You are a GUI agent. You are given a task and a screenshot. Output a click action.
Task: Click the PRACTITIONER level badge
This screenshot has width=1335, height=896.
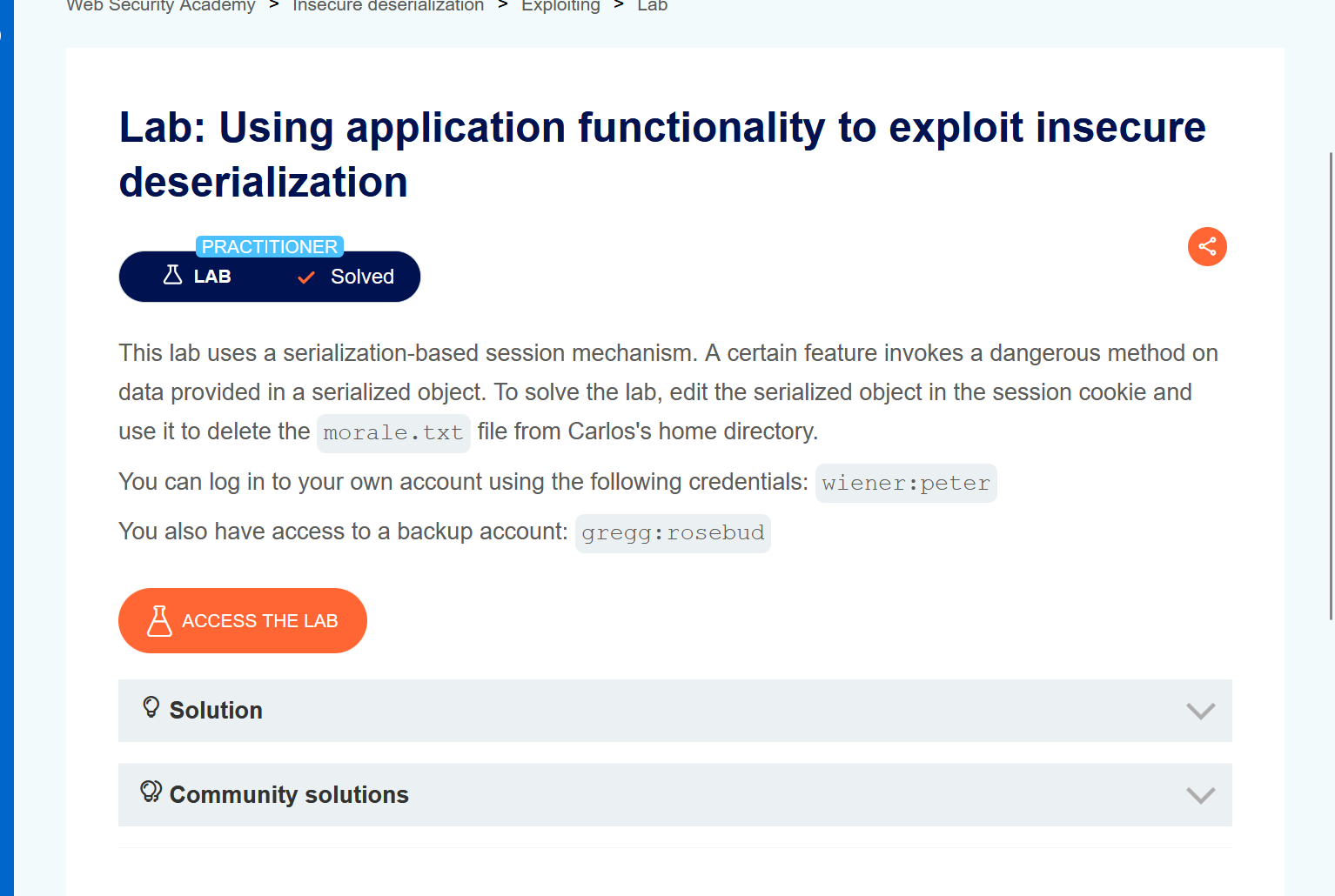click(x=270, y=247)
